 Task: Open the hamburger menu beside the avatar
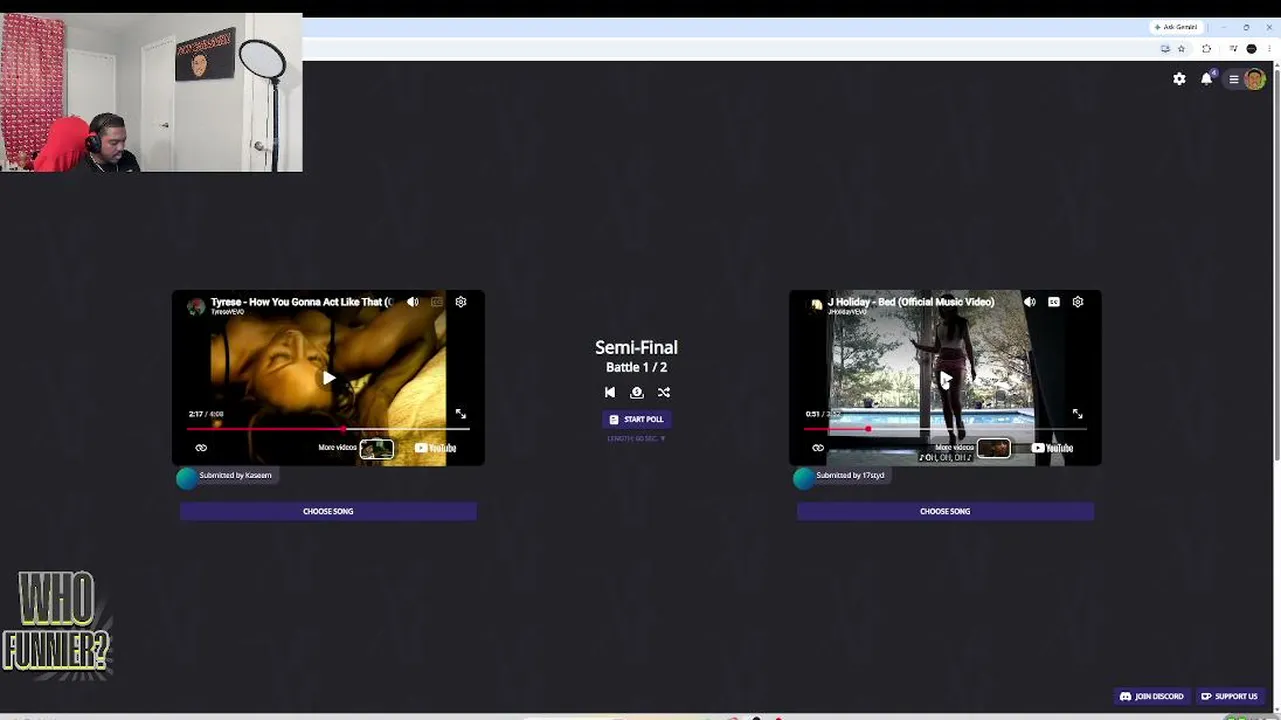[x=1234, y=80]
